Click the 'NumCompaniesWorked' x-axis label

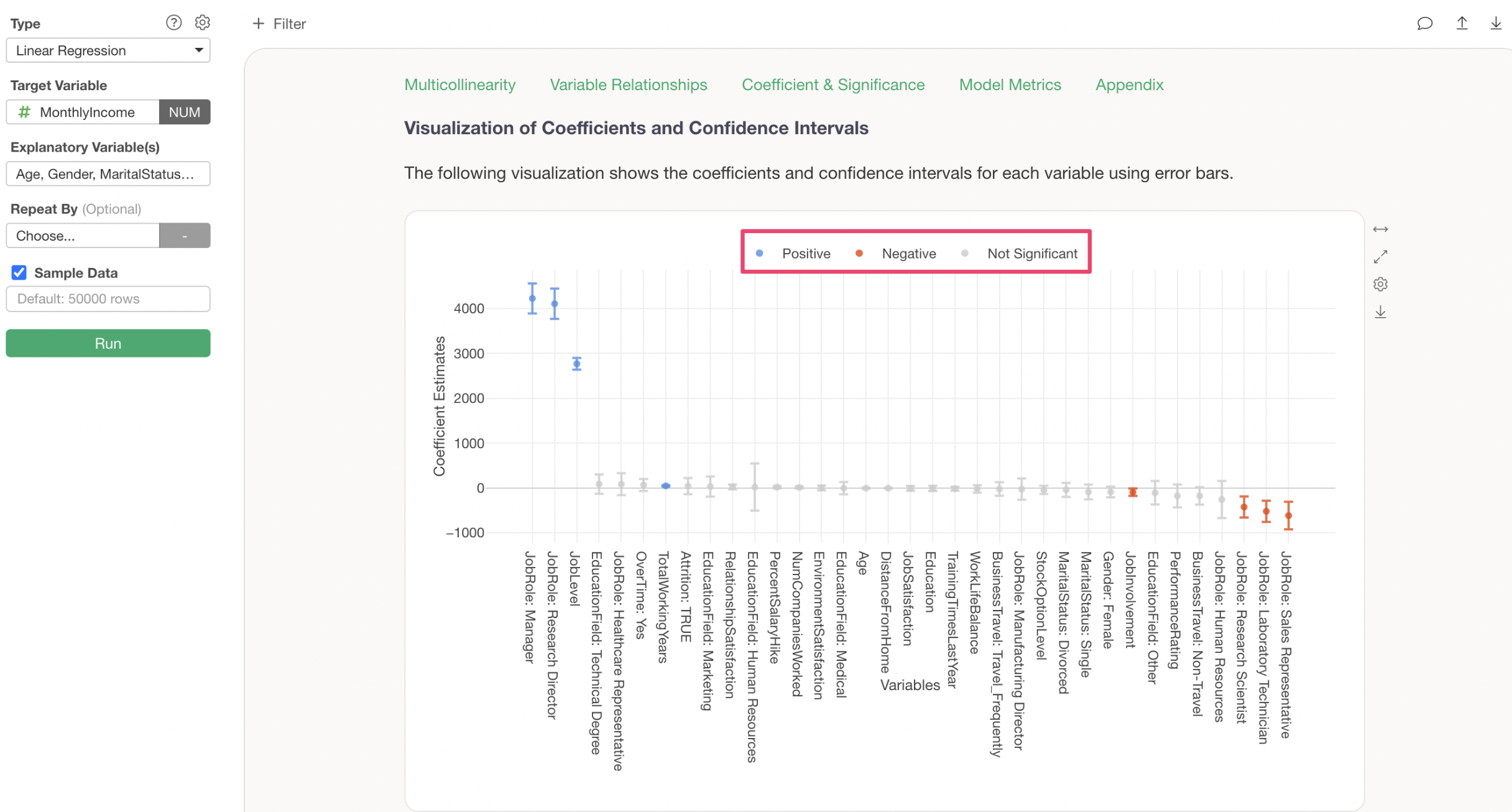click(x=797, y=624)
